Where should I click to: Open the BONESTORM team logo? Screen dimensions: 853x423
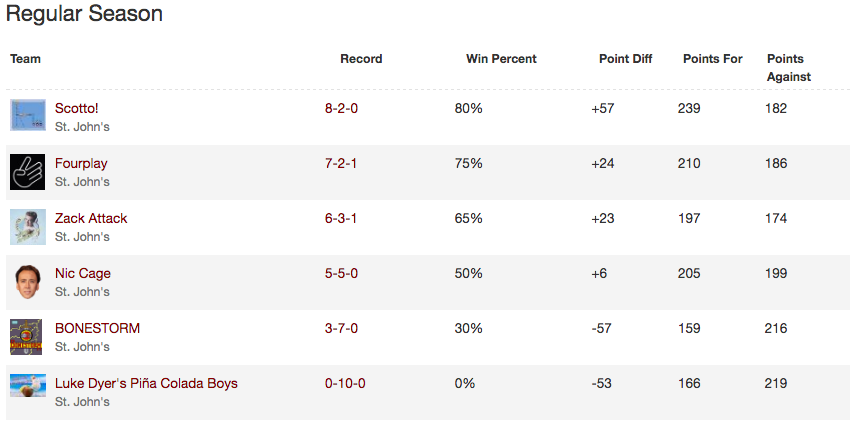point(26,337)
